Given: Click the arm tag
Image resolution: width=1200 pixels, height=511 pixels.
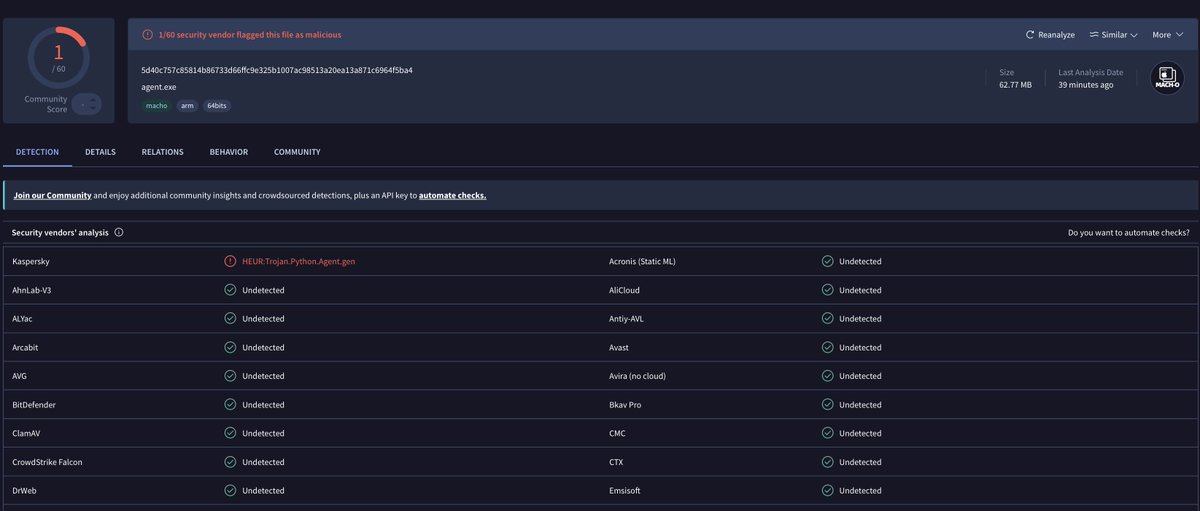Looking at the screenshot, I should 187,105.
